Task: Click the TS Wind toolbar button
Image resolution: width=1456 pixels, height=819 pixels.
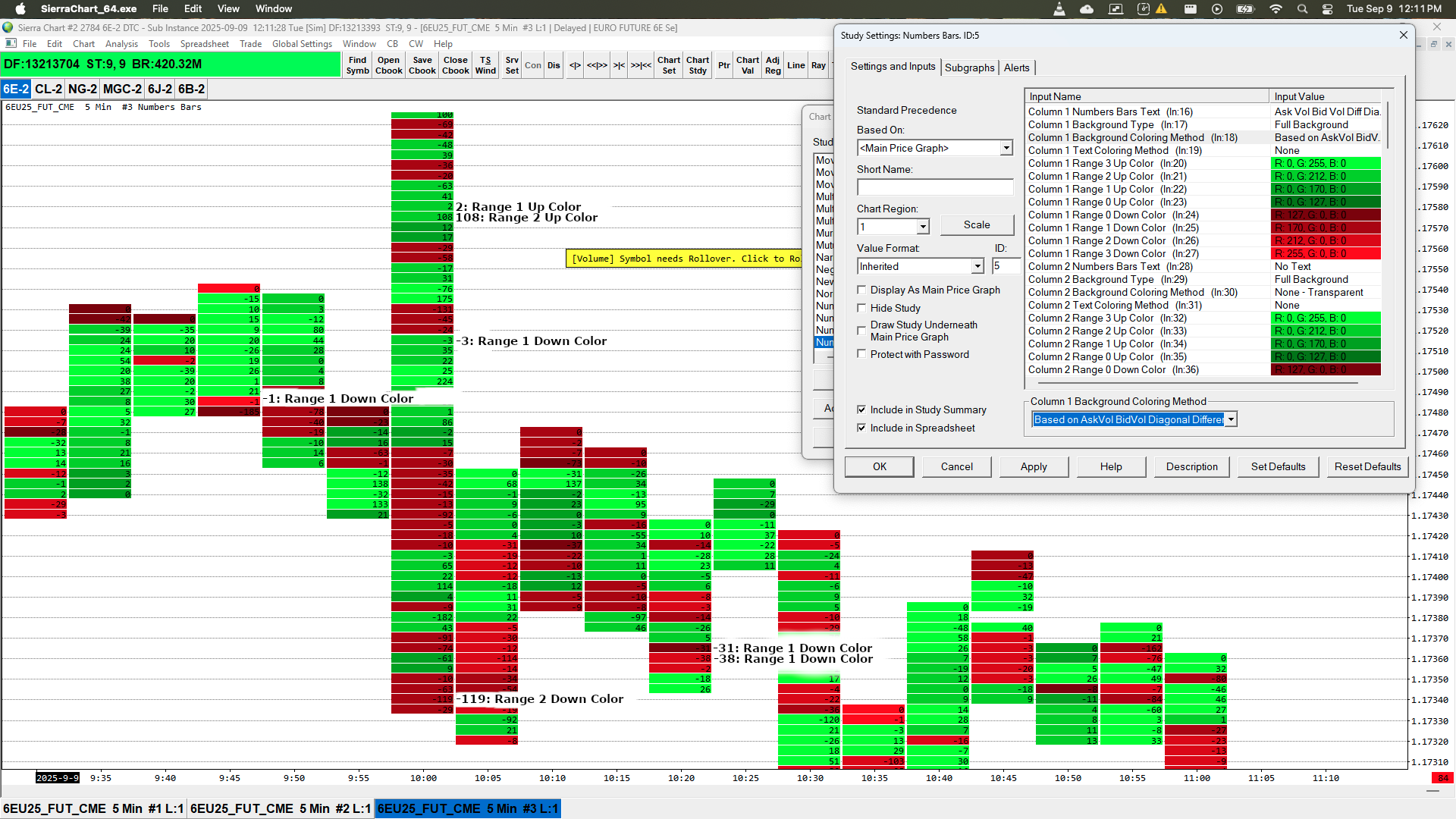Action: click(485, 65)
